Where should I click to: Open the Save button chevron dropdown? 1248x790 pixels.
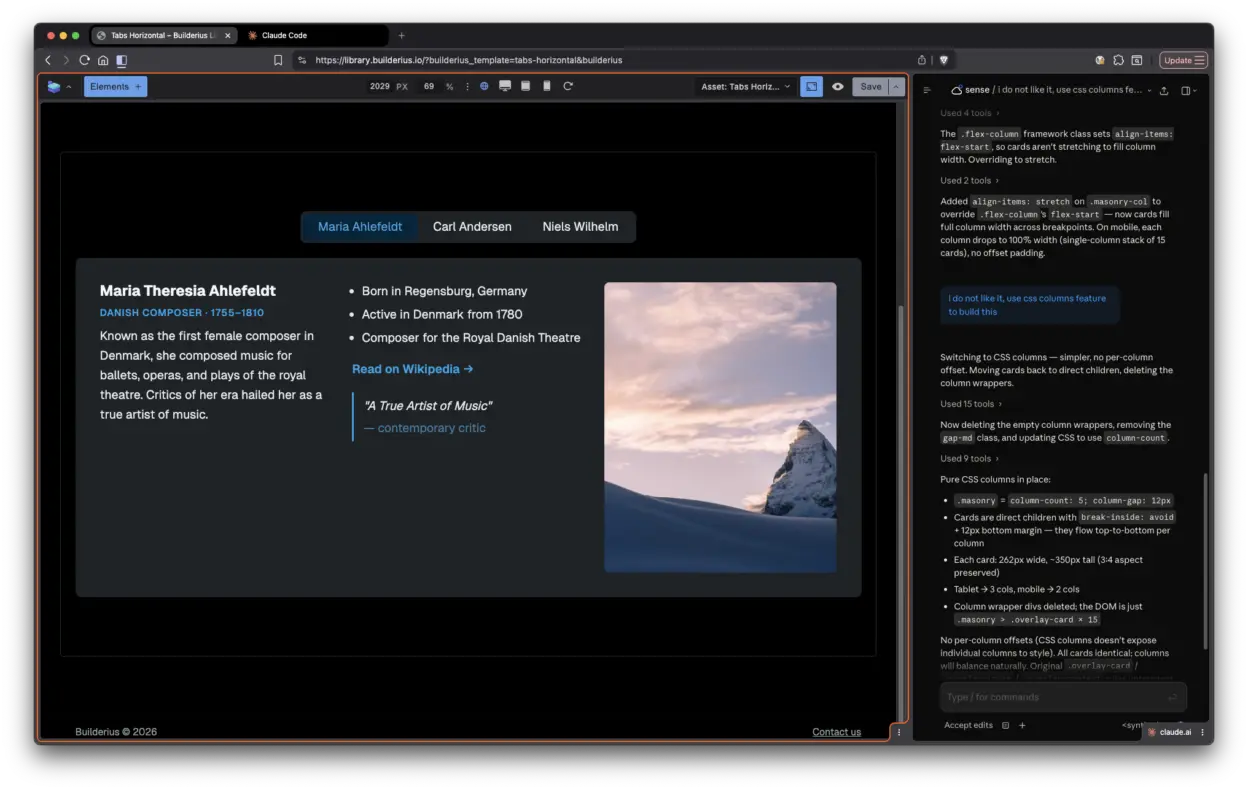895,86
